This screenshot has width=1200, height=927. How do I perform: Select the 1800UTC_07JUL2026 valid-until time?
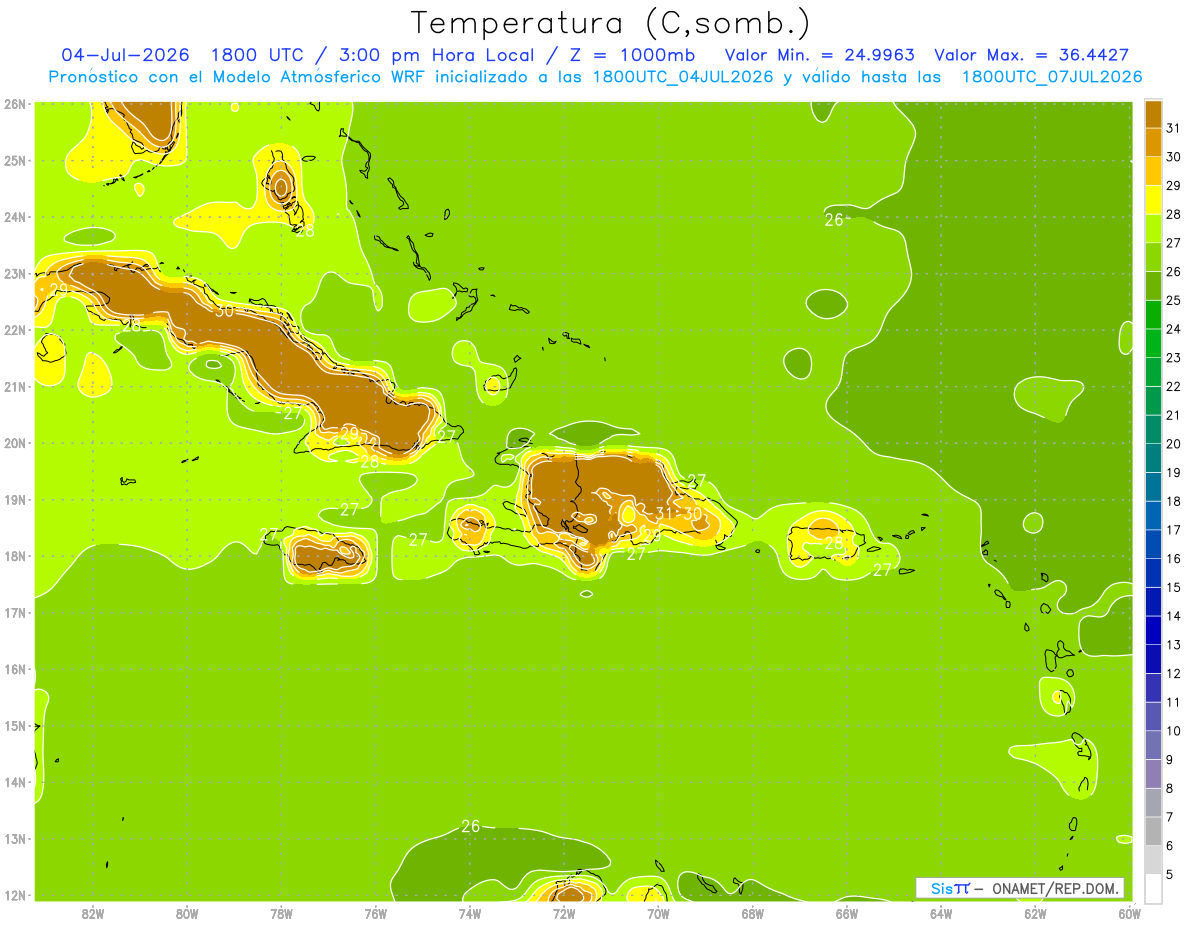tap(1052, 76)
